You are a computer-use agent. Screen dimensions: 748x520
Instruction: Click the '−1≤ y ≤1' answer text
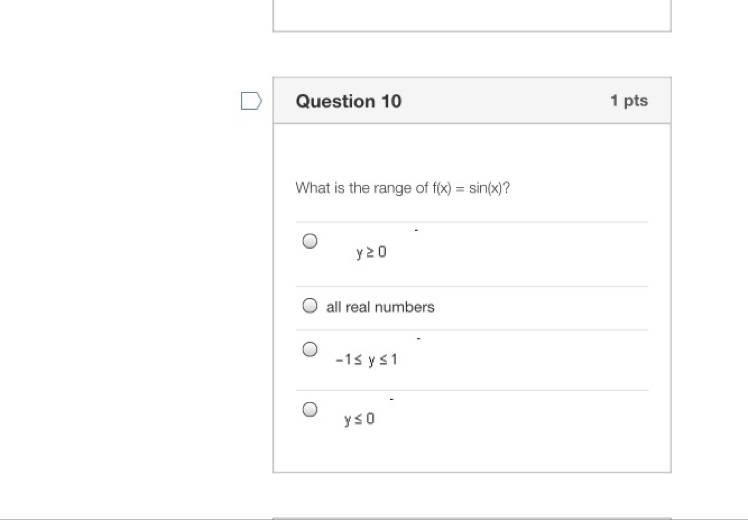[x=366, y=359]
